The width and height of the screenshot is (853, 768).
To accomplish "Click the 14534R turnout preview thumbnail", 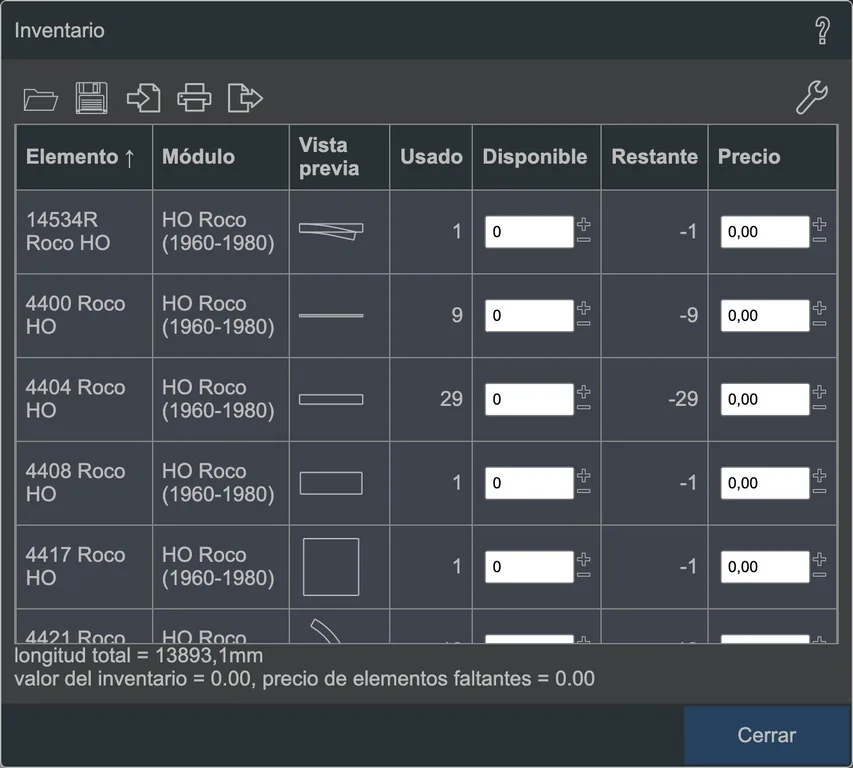I will [x=331, y=231].
